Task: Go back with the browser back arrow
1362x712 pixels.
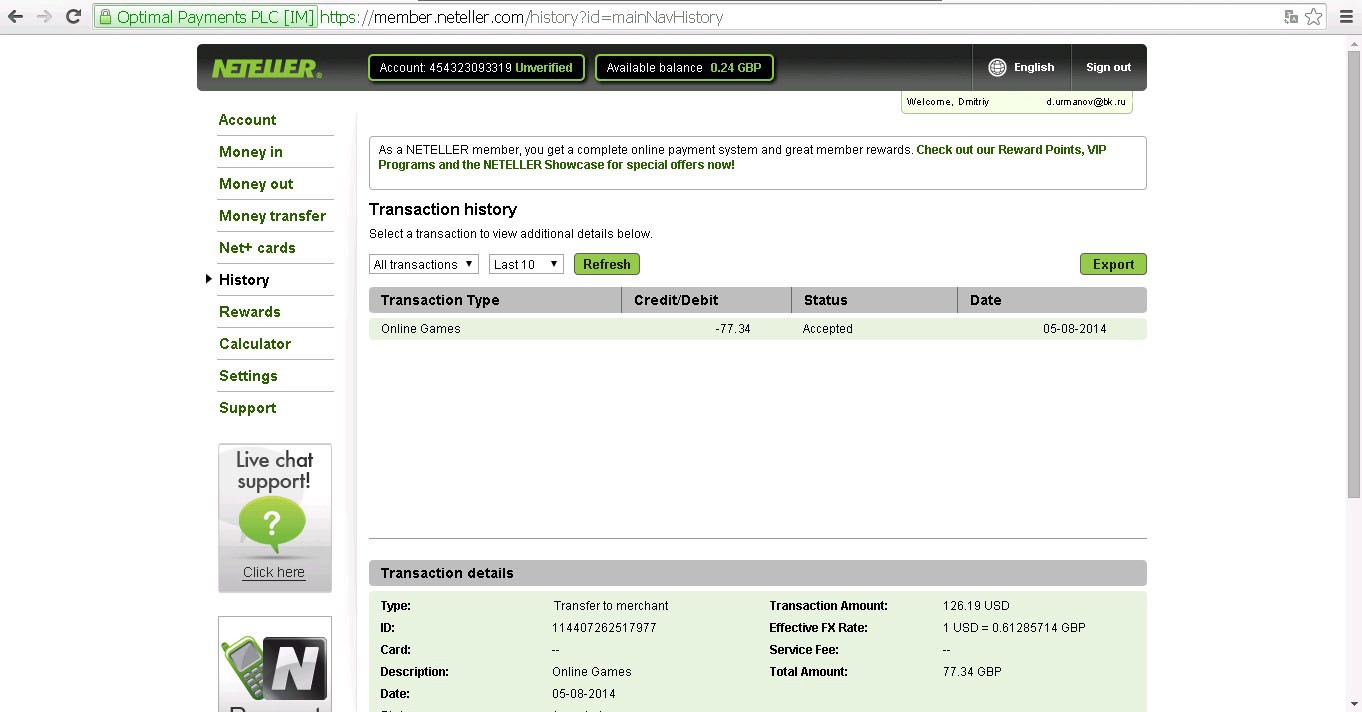Action: [15, 17]
